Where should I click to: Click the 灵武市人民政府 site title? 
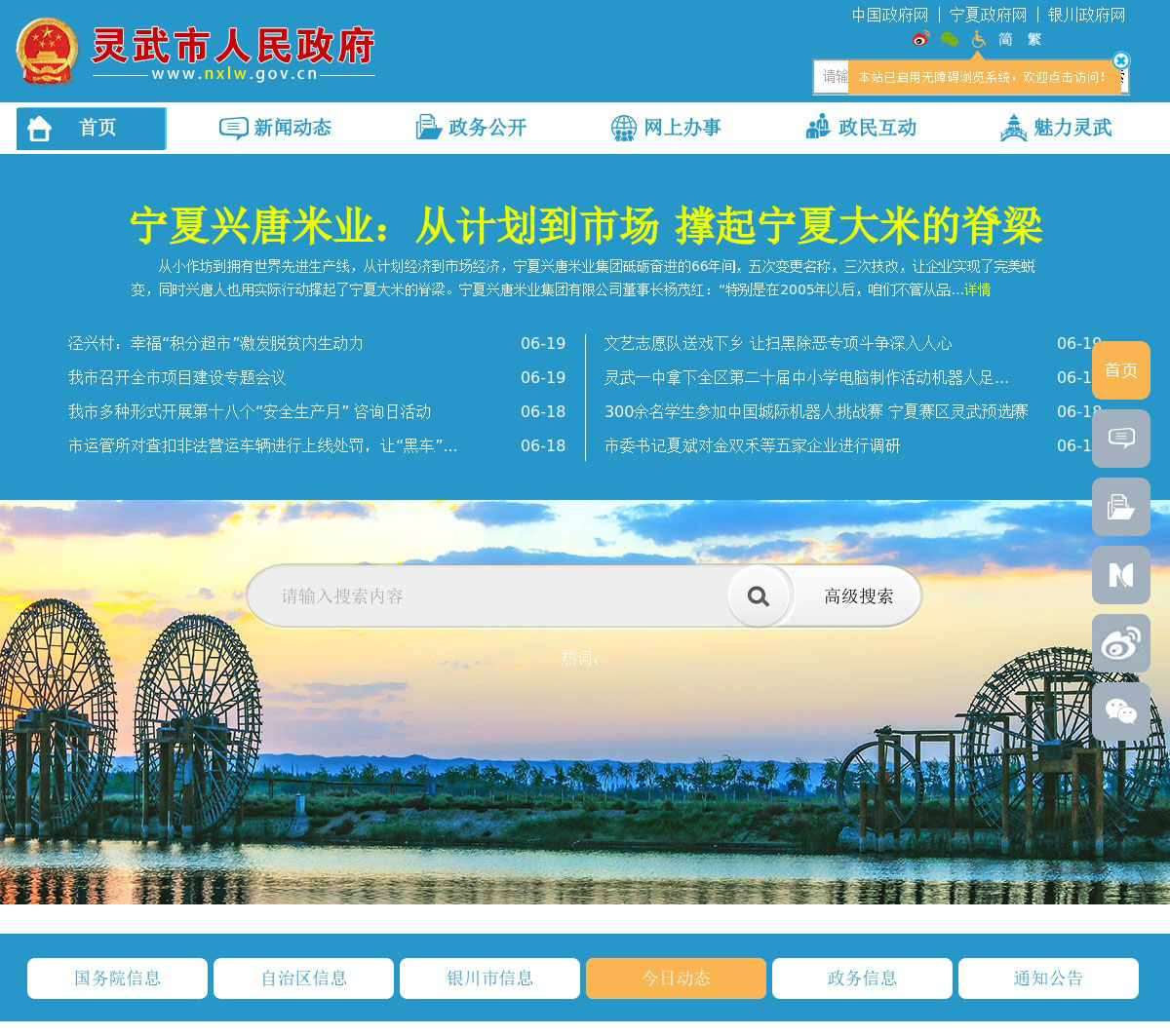[x=233, y=45]
